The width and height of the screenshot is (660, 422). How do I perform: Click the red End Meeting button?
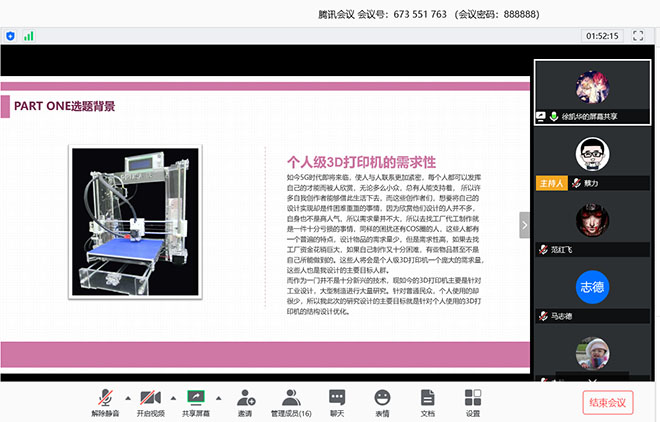click(608, 402)
